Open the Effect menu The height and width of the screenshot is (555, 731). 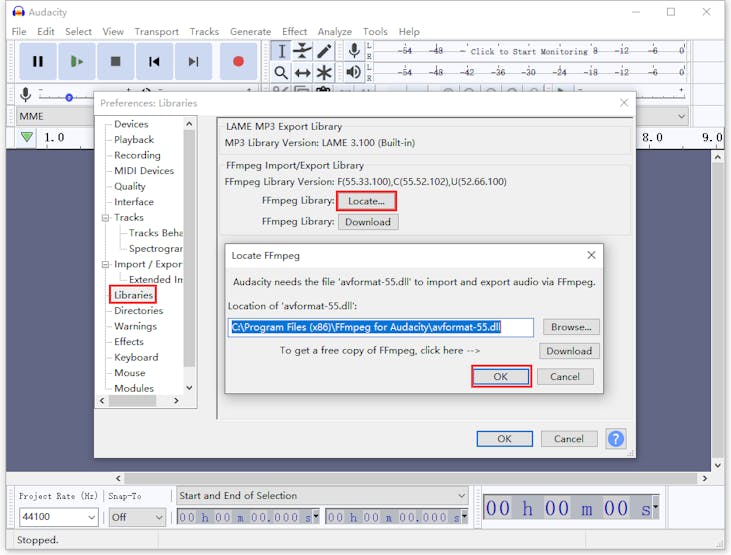click(x=294, y=32)
